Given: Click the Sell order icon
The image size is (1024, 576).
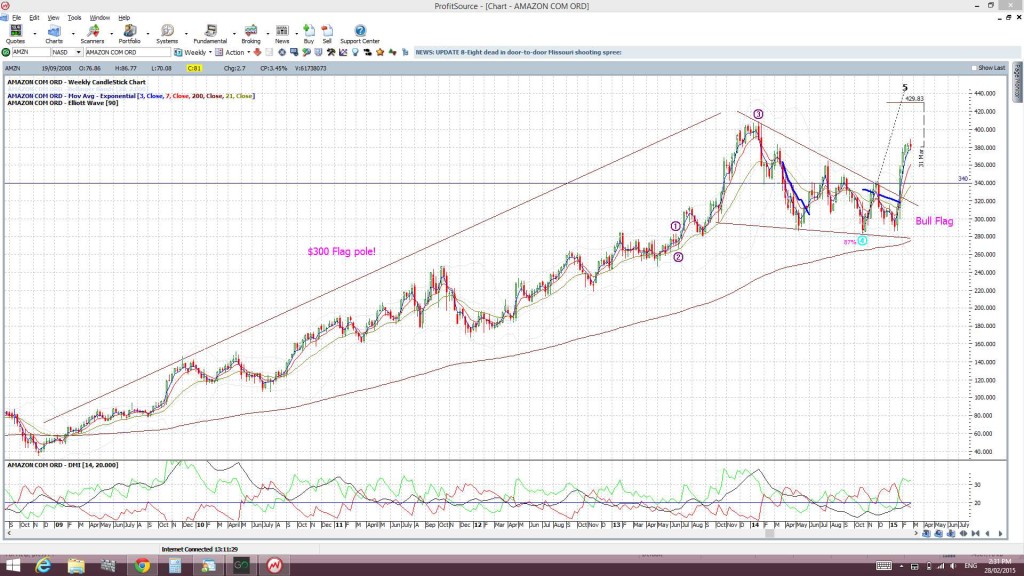Looking at the screenshot, I should [x=327, y=34].
